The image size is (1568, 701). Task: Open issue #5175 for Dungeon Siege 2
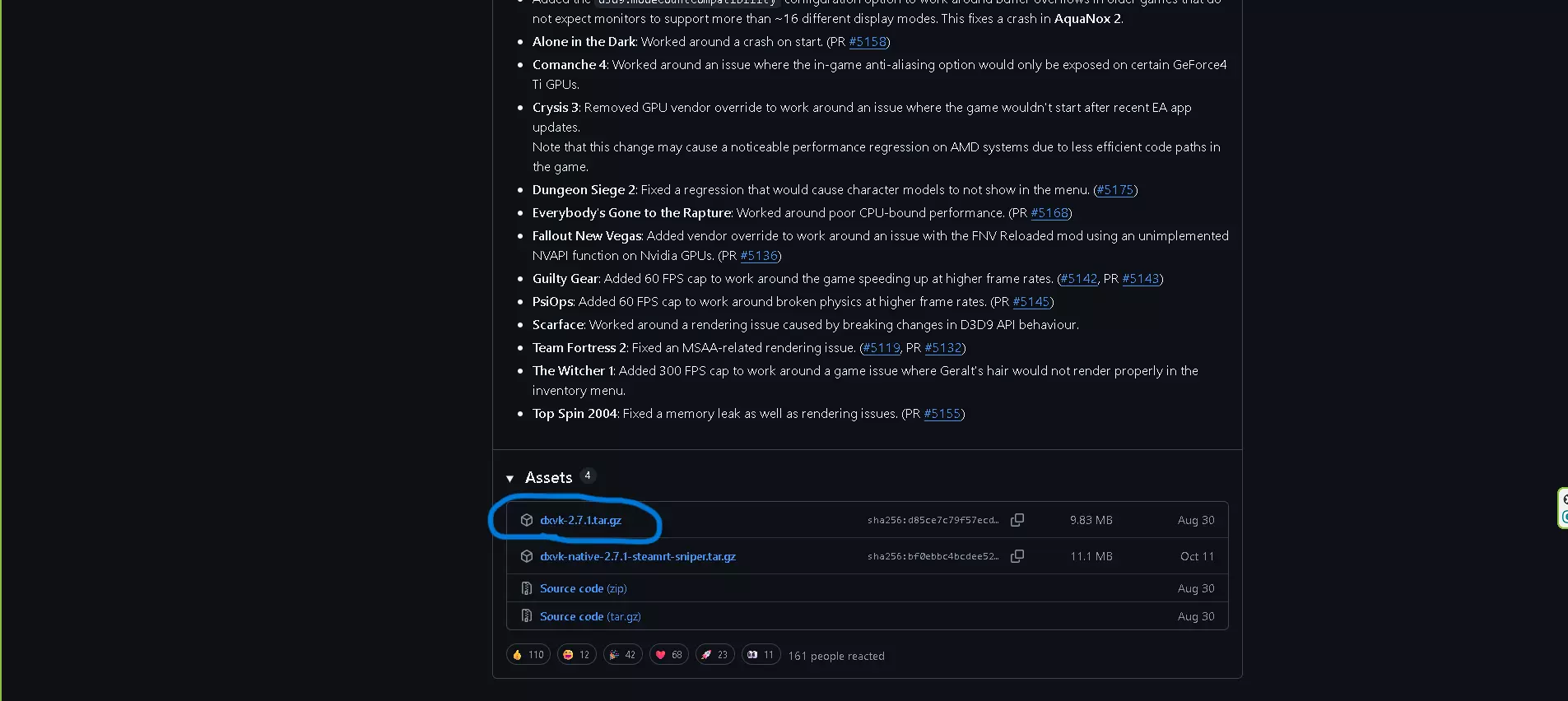pos(1115,190)
